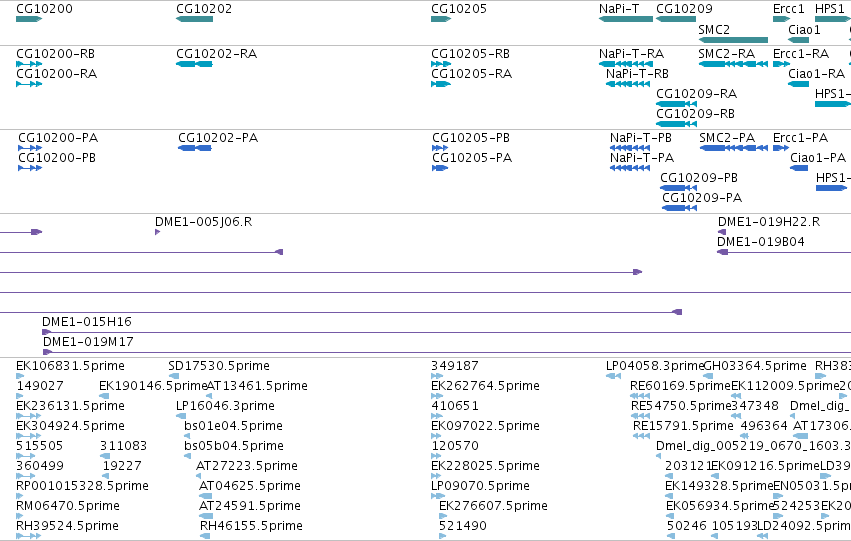The height and width of the screenshot is (541, 851).
Task: Open the SMC2-PA protein feature
Action: [x=734, y=148]
